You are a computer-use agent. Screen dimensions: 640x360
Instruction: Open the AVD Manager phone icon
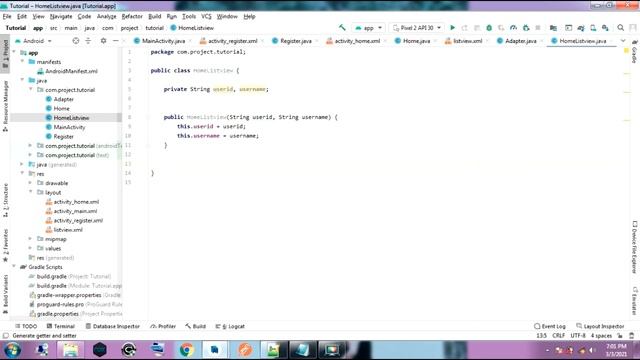(593, 28)
